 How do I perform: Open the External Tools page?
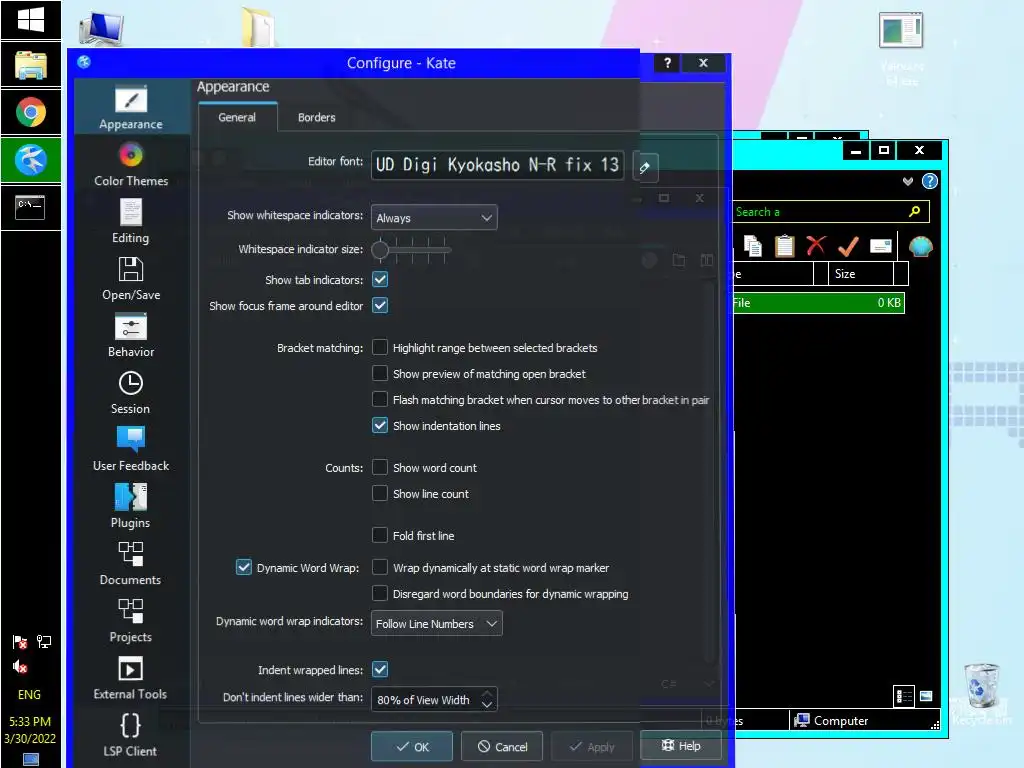[131, 677]
